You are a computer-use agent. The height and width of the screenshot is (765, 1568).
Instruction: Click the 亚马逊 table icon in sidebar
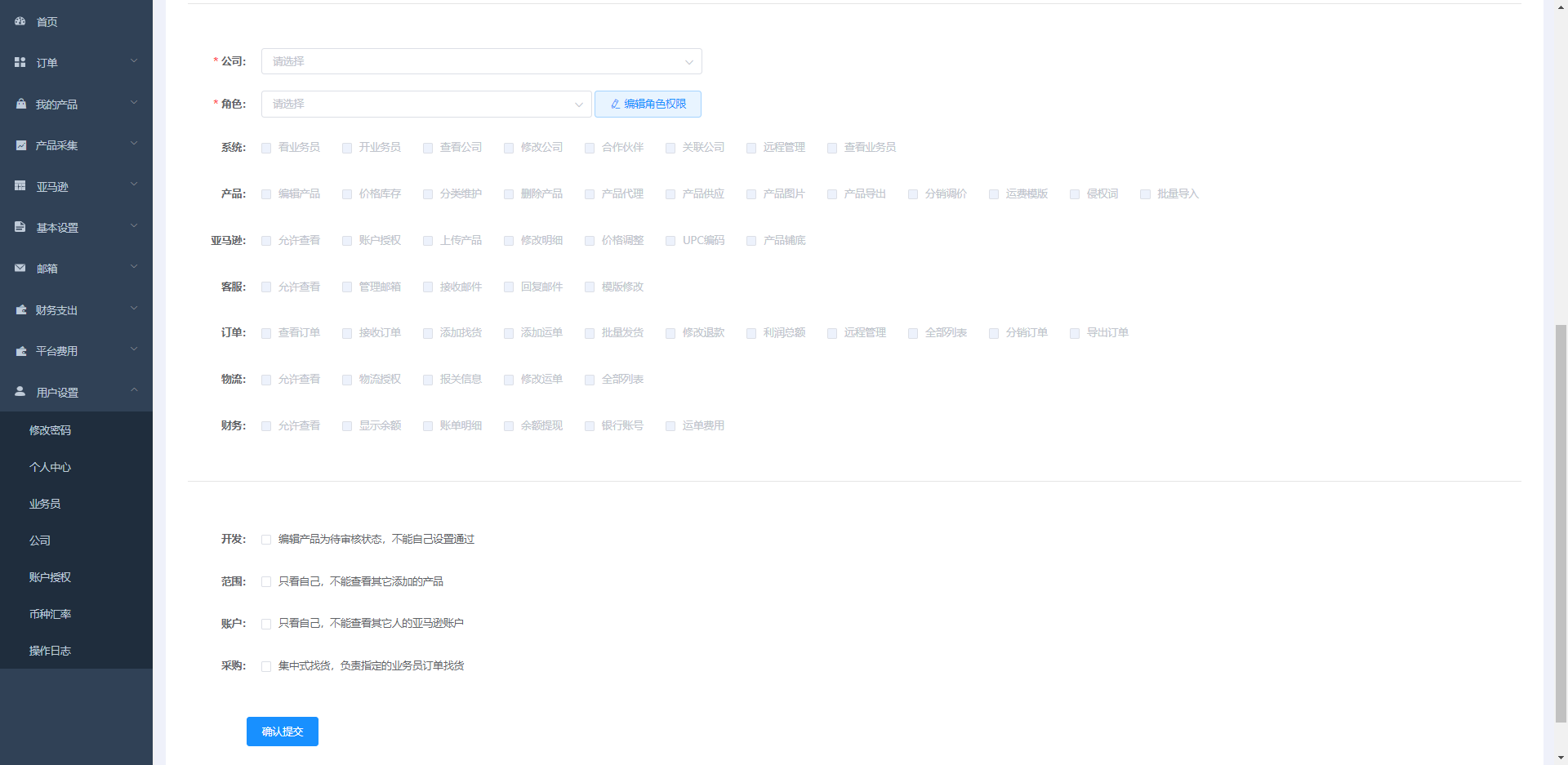click(20, 186)
